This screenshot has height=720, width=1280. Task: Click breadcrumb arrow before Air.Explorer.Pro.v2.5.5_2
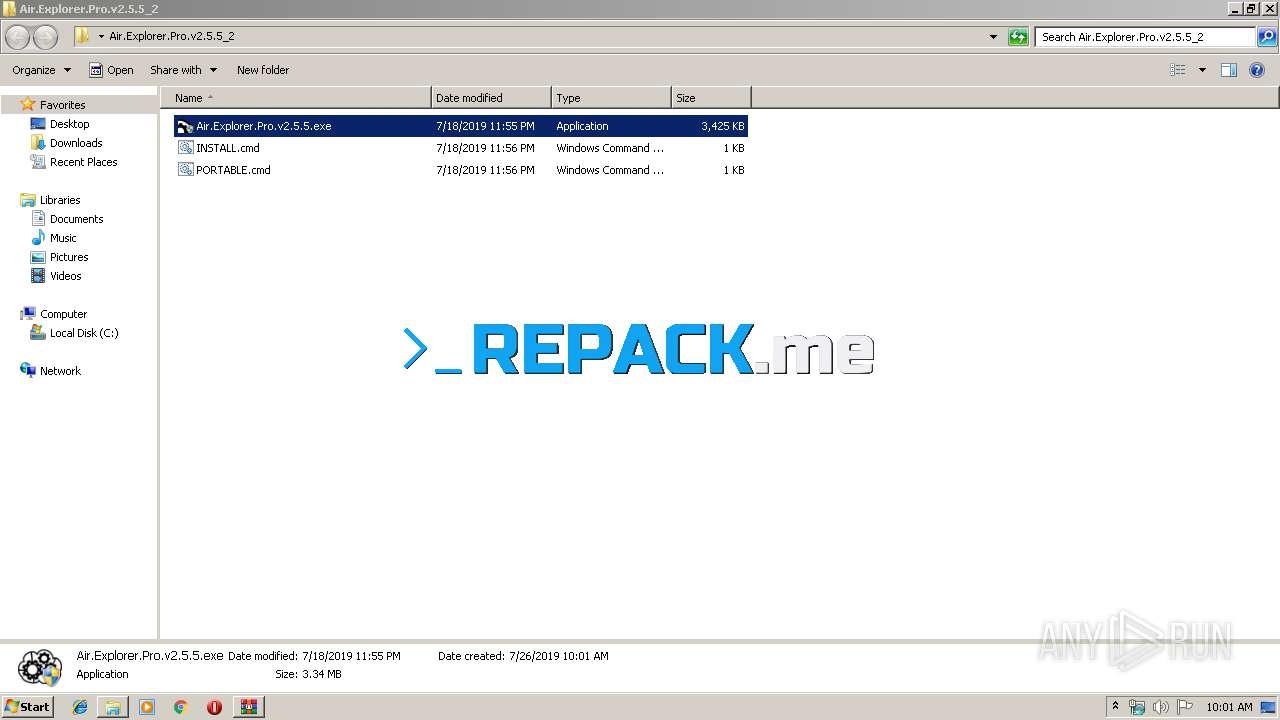point(101,37)
